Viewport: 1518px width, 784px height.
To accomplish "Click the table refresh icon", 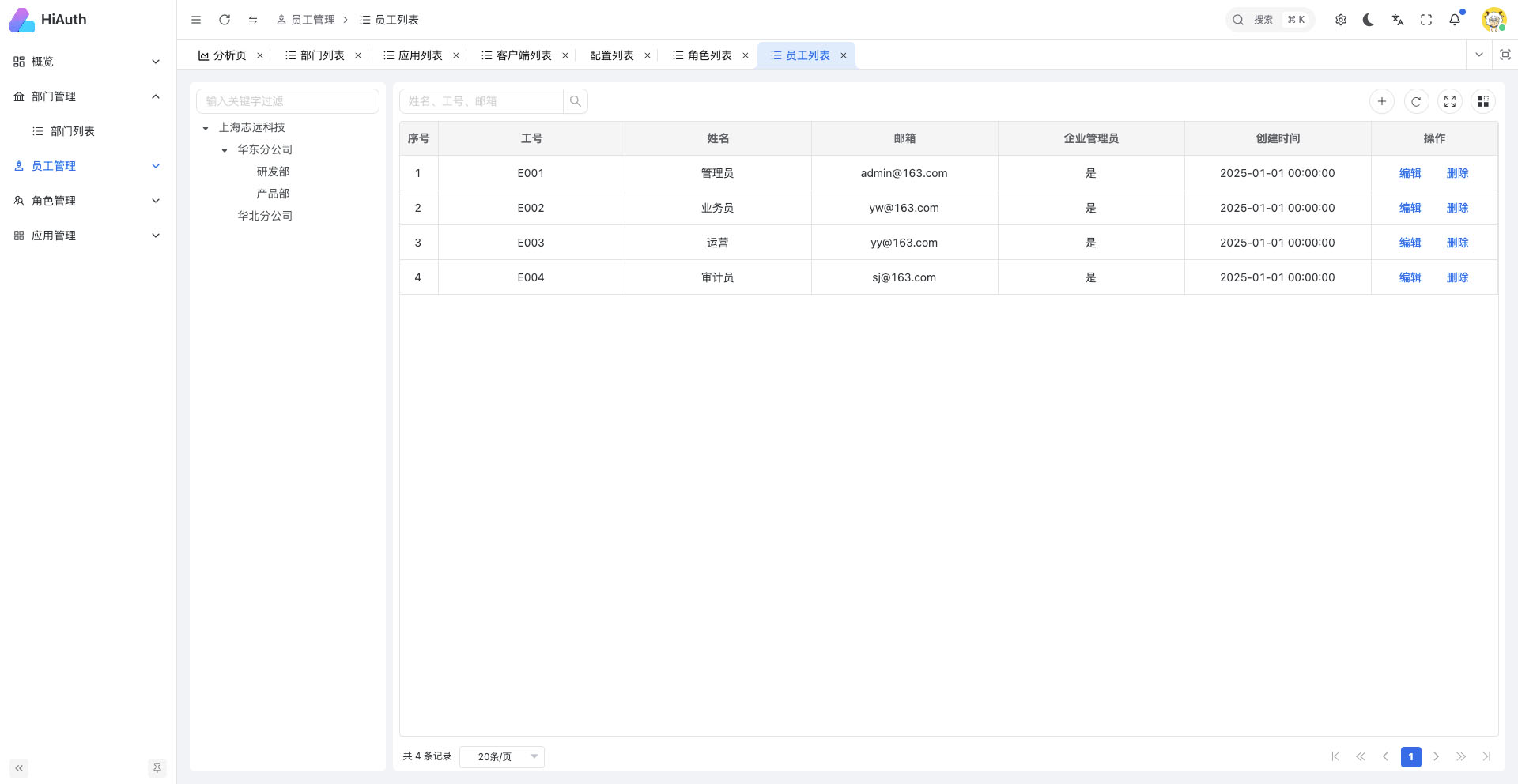I will (1416, 101).
